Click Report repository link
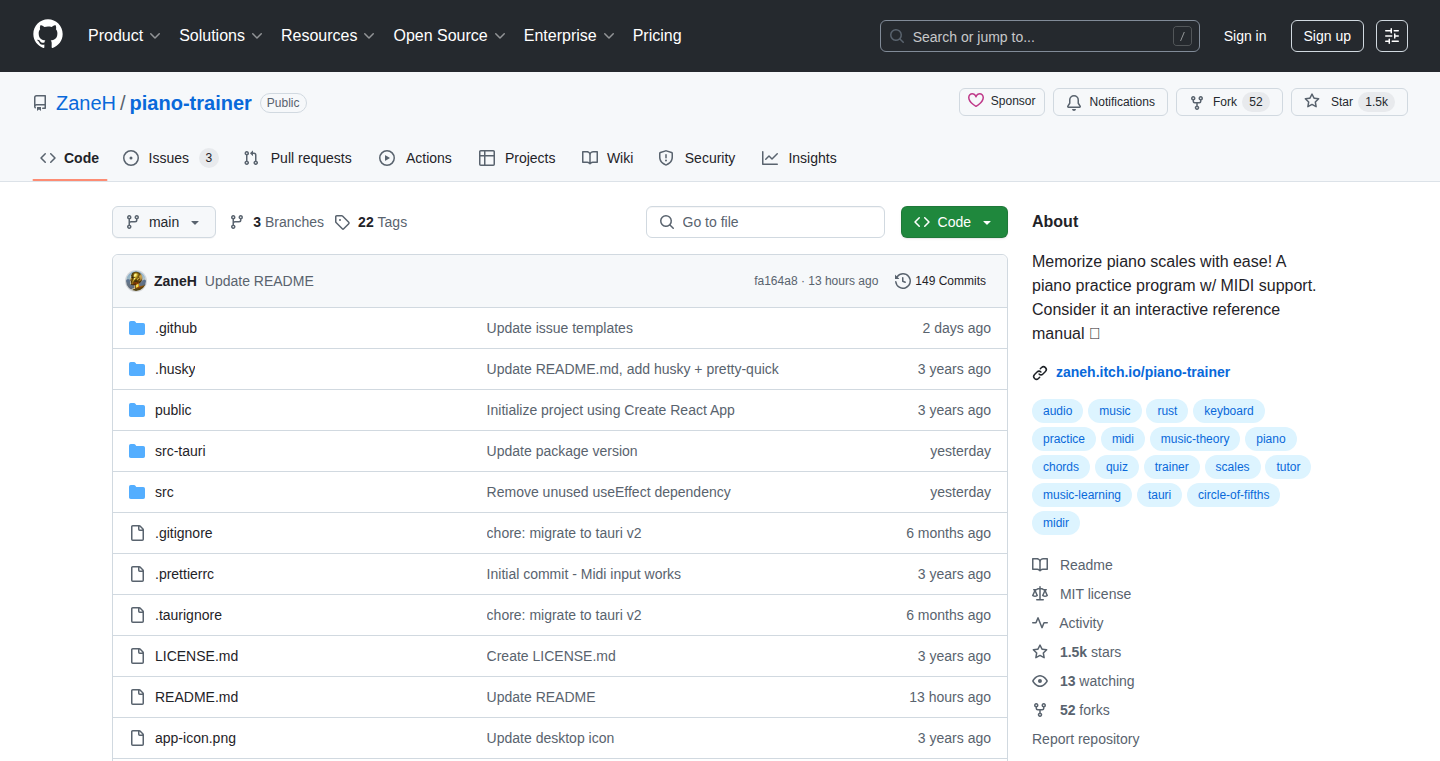The width and height of the screenshot is (1440, 761). click(1085, 739)
